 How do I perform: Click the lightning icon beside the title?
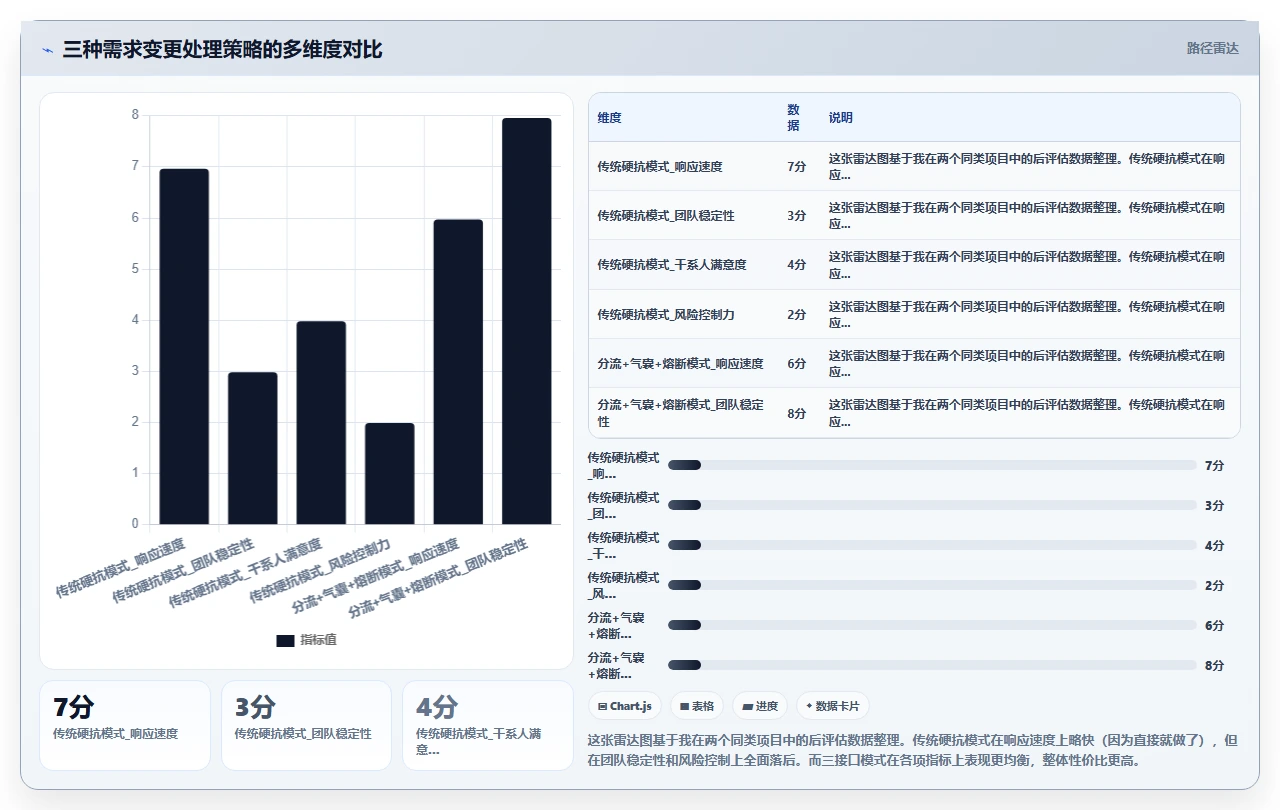(x=48, y=50)
